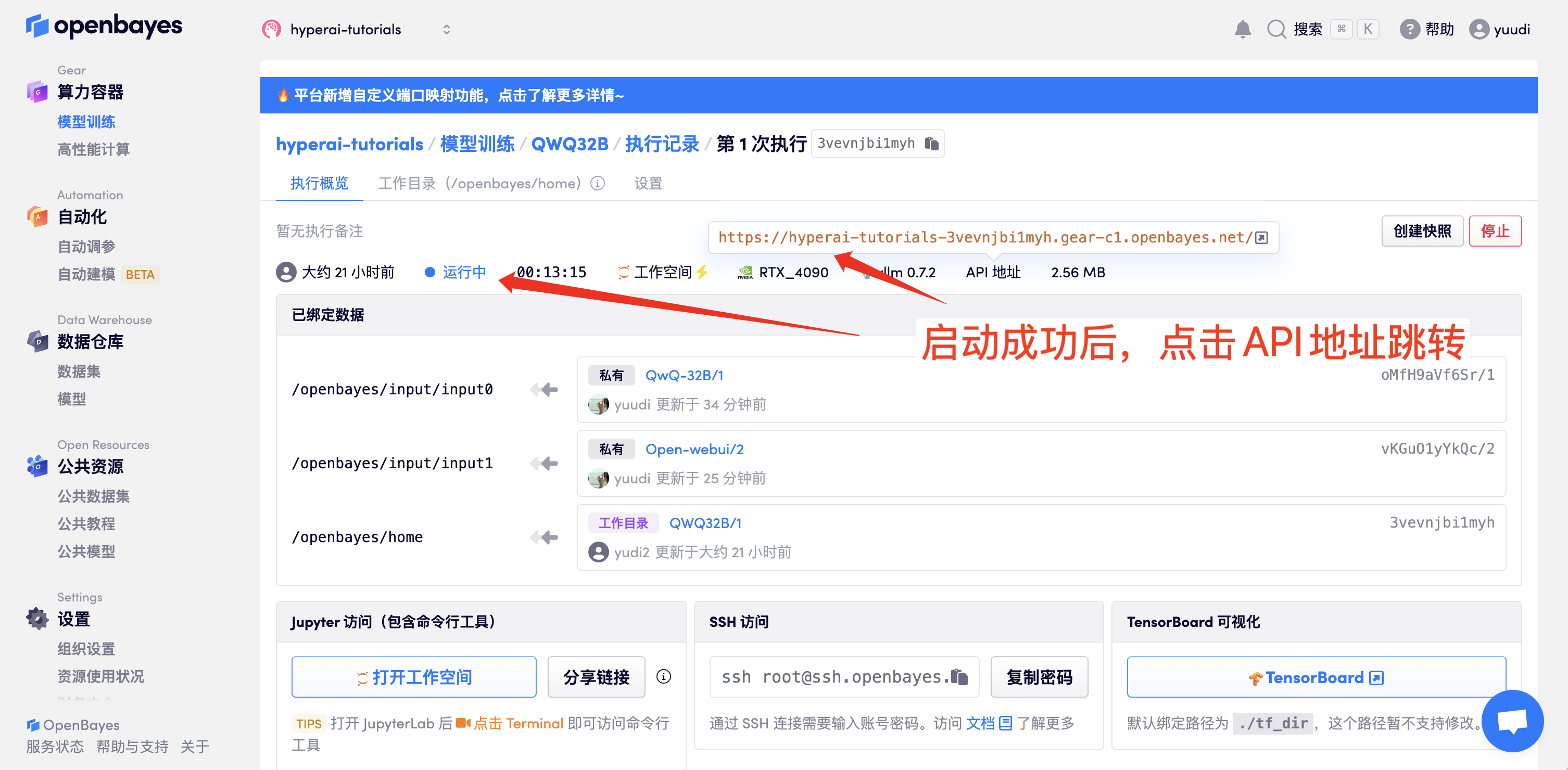
Task: Copy the SSH command via clipboard icon
Action: tap(960, 677)
